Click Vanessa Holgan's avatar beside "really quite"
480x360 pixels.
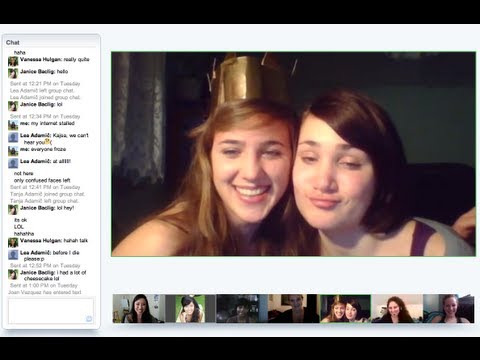(13, 61)
